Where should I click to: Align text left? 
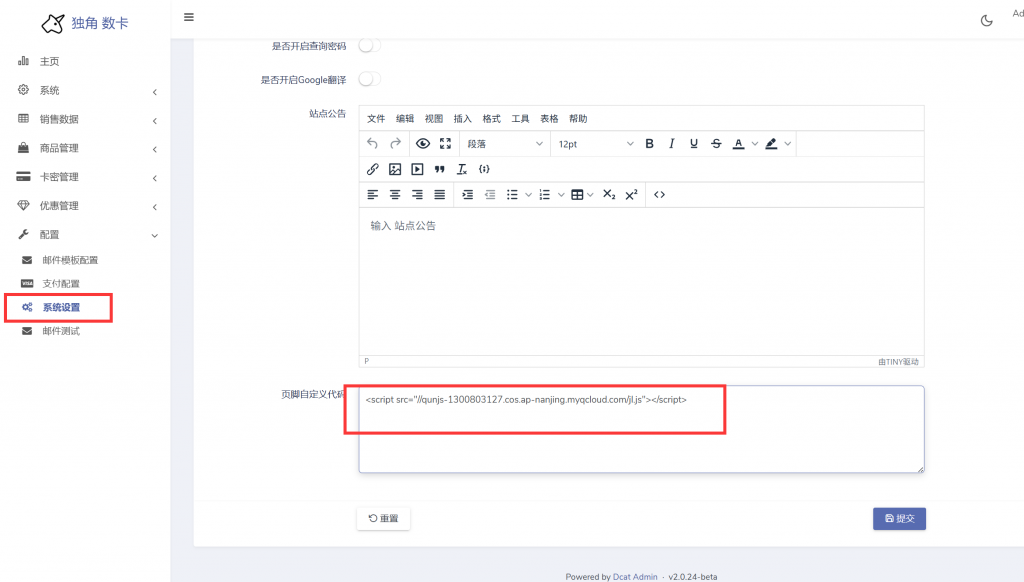coord(372,195)
